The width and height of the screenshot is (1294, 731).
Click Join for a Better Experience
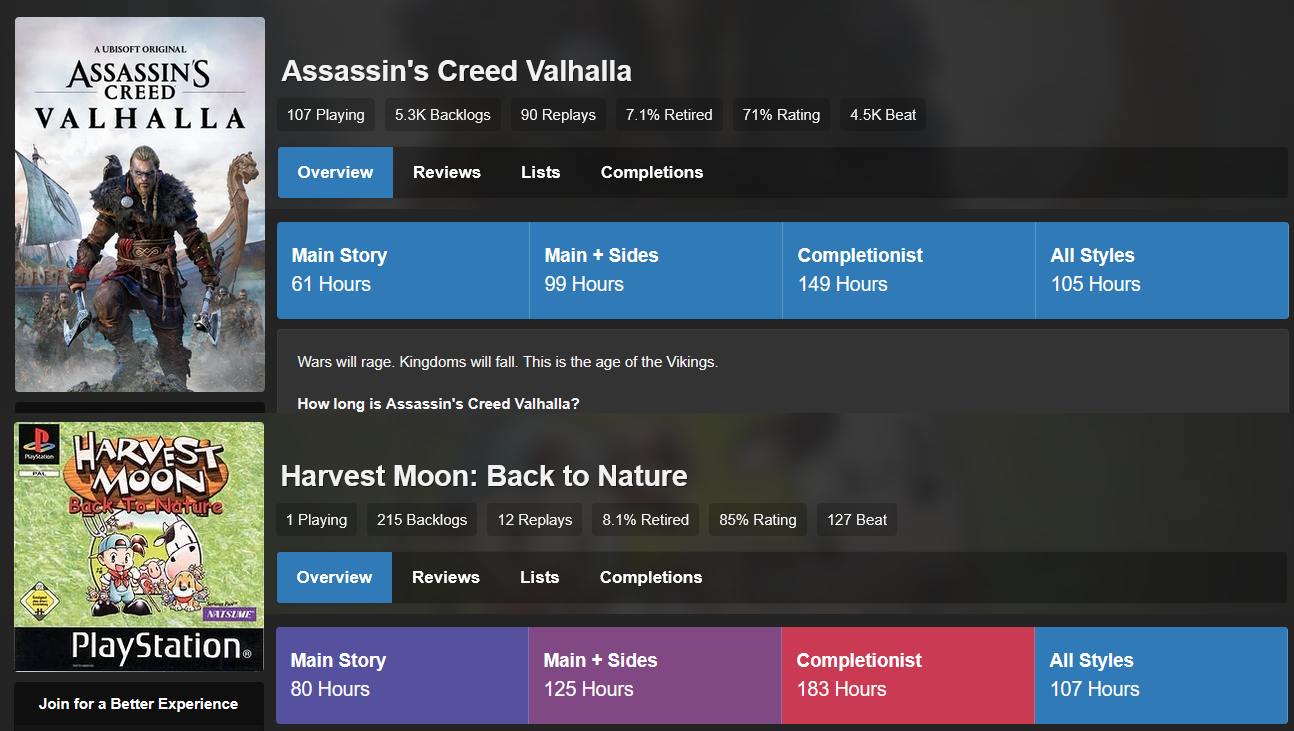pyautogui.click(x=139, y=704)
